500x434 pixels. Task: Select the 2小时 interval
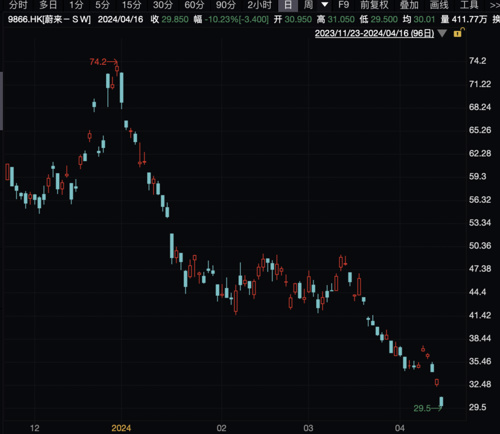pos(259,5)
